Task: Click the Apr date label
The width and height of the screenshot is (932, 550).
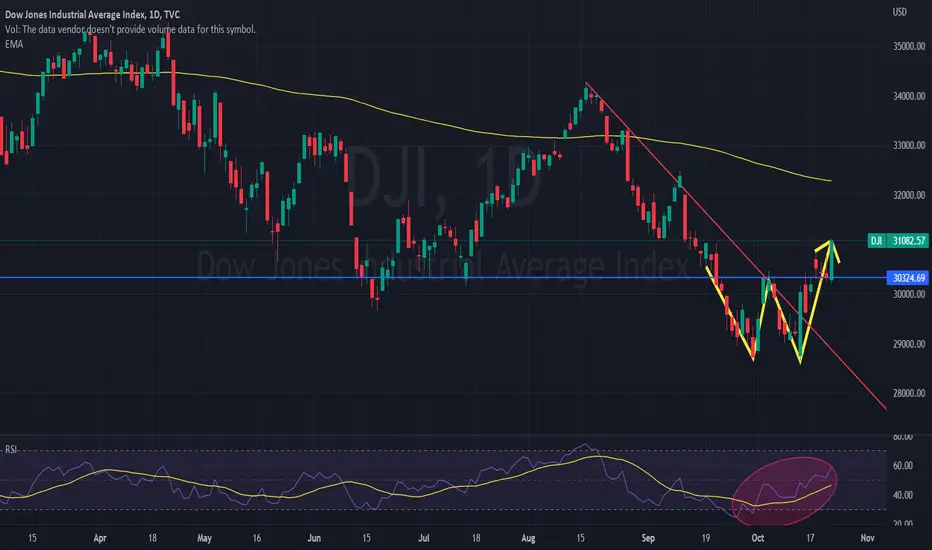Action: coord(100,538)
